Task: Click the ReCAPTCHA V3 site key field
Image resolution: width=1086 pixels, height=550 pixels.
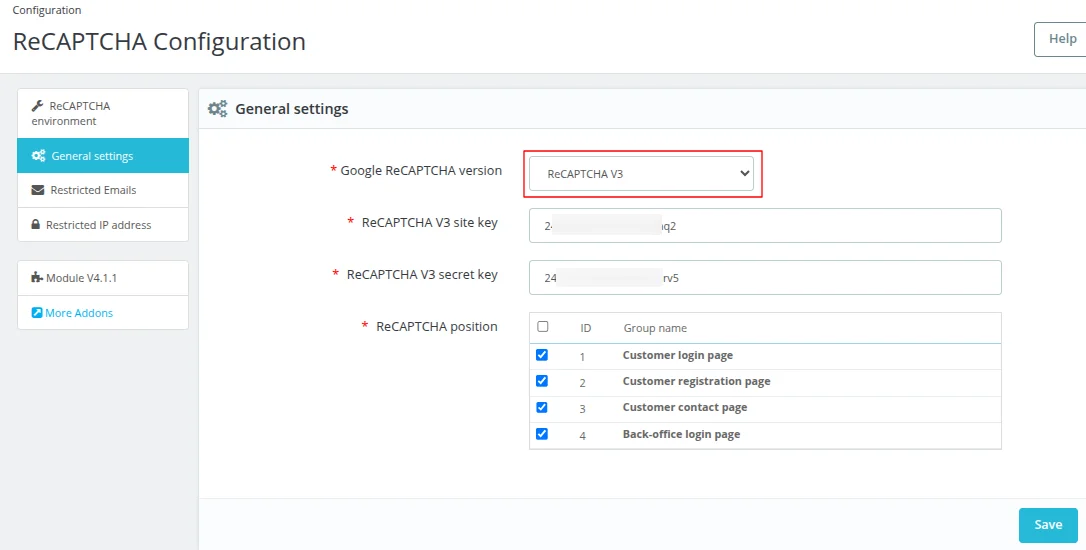Action: (765, 225)
